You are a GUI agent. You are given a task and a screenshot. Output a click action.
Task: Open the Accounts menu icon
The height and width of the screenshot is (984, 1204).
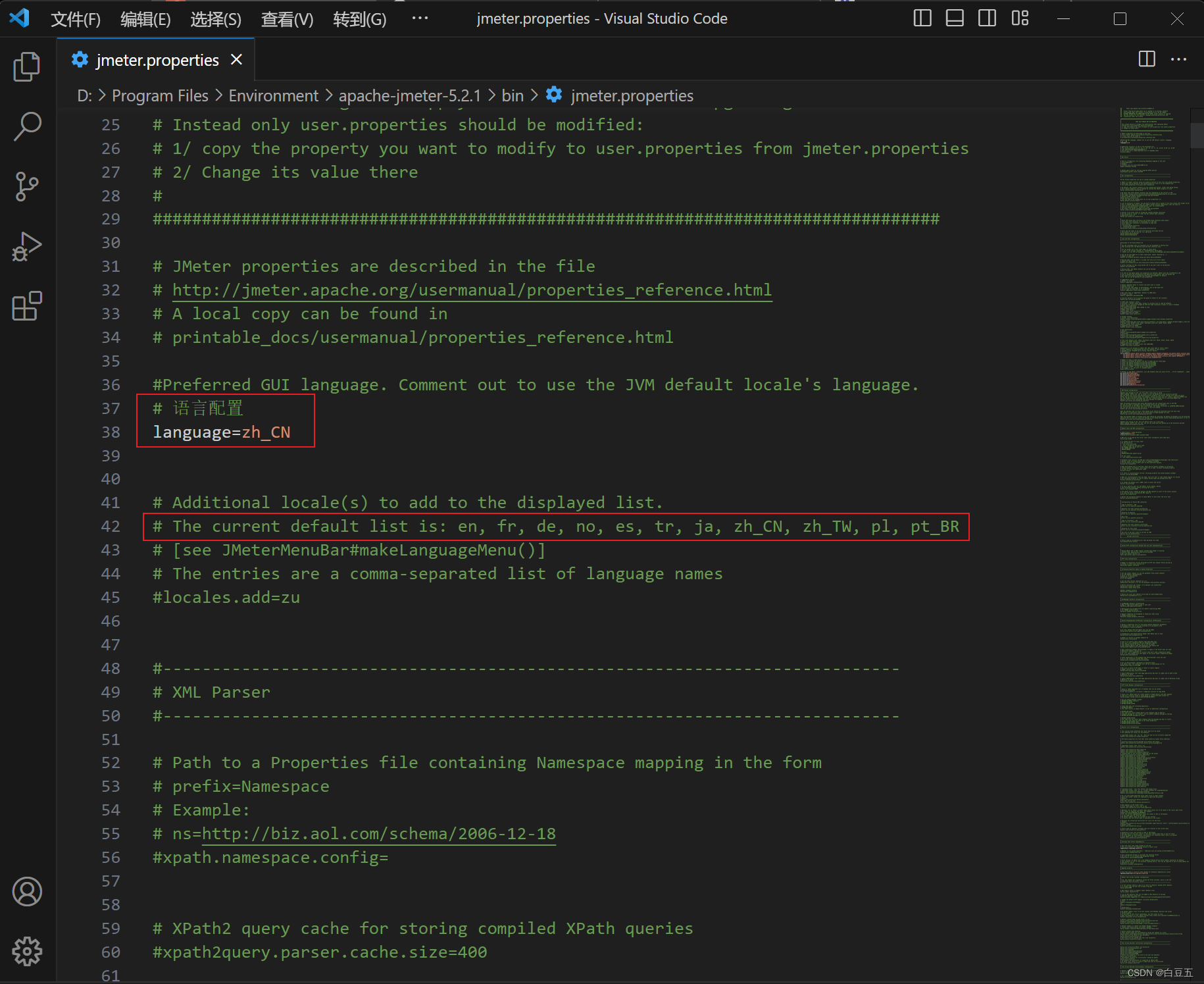(27, 891)
